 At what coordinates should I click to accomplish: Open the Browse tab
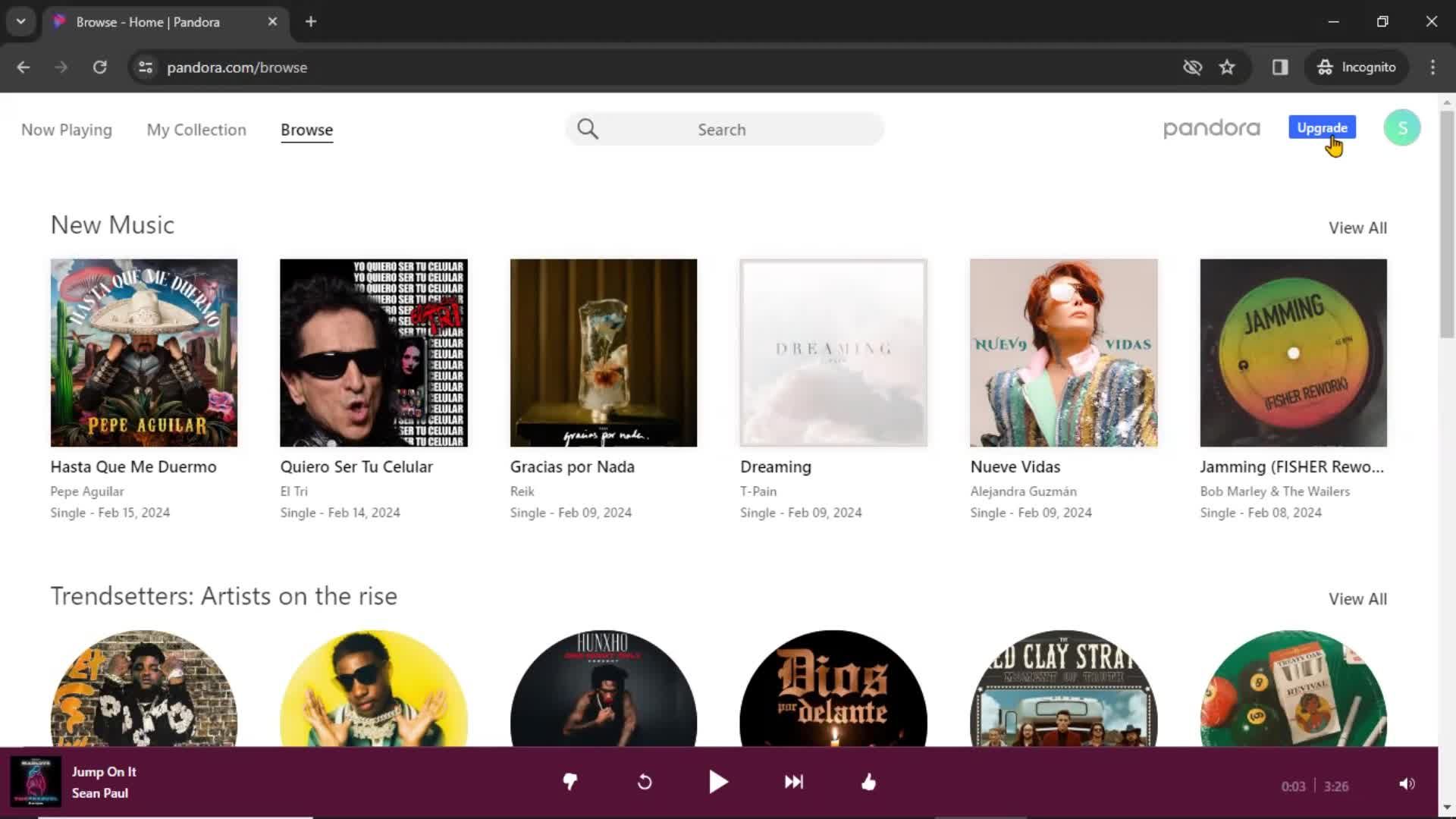307,129
